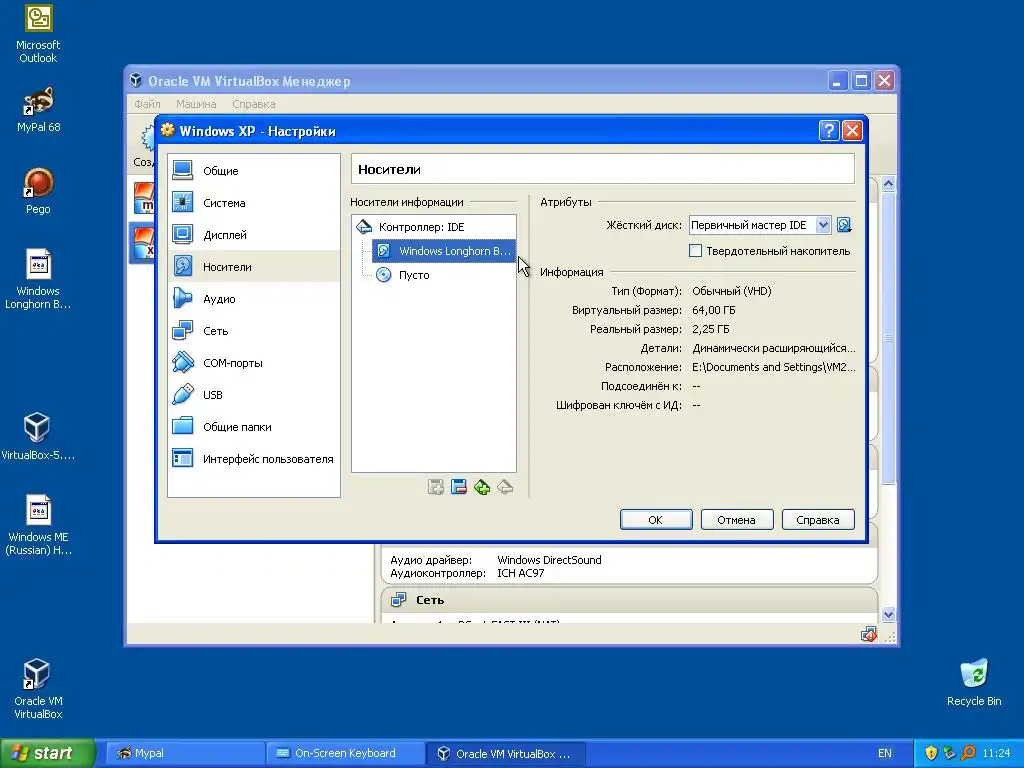Select the Windows Longhorn B… disk entry

tap(443, 251)
